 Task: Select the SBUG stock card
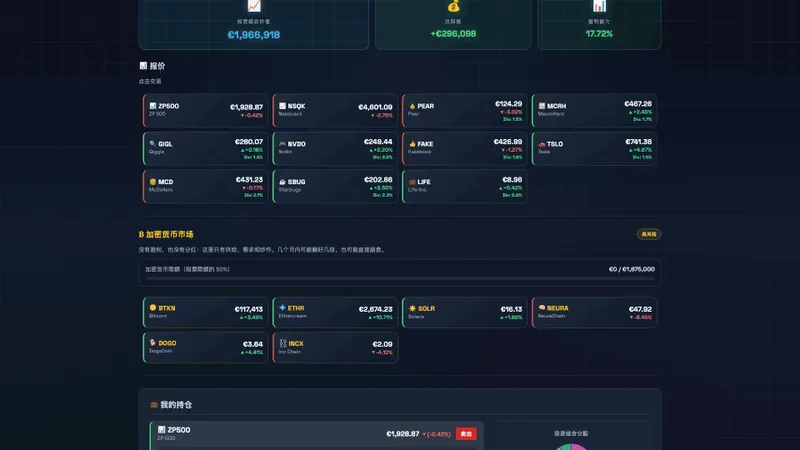(x=335, y=186)
